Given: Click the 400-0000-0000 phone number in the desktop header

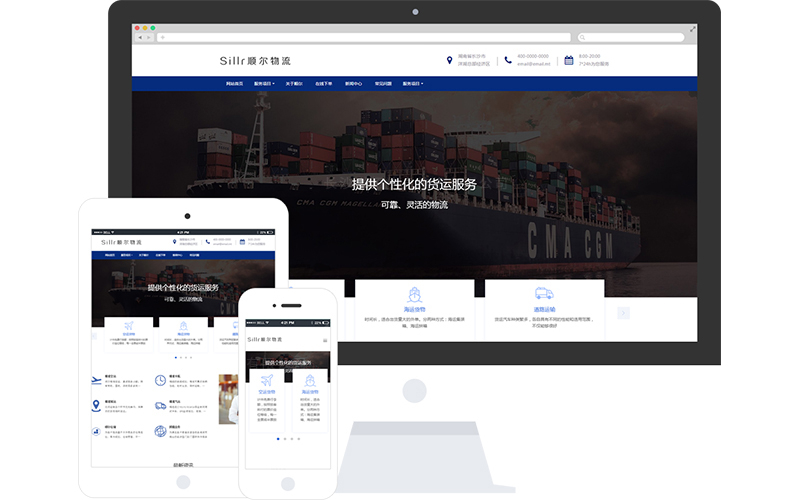Looking at the screenshot, I should tap(533, 56).
